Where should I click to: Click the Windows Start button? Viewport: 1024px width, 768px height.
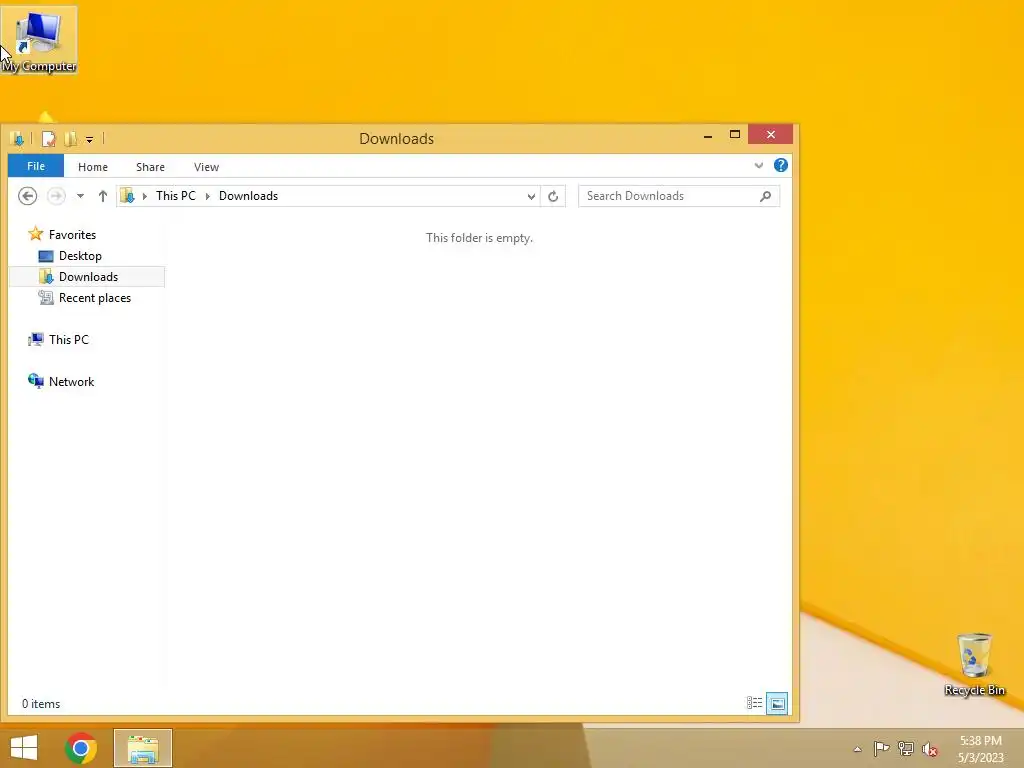24,748
